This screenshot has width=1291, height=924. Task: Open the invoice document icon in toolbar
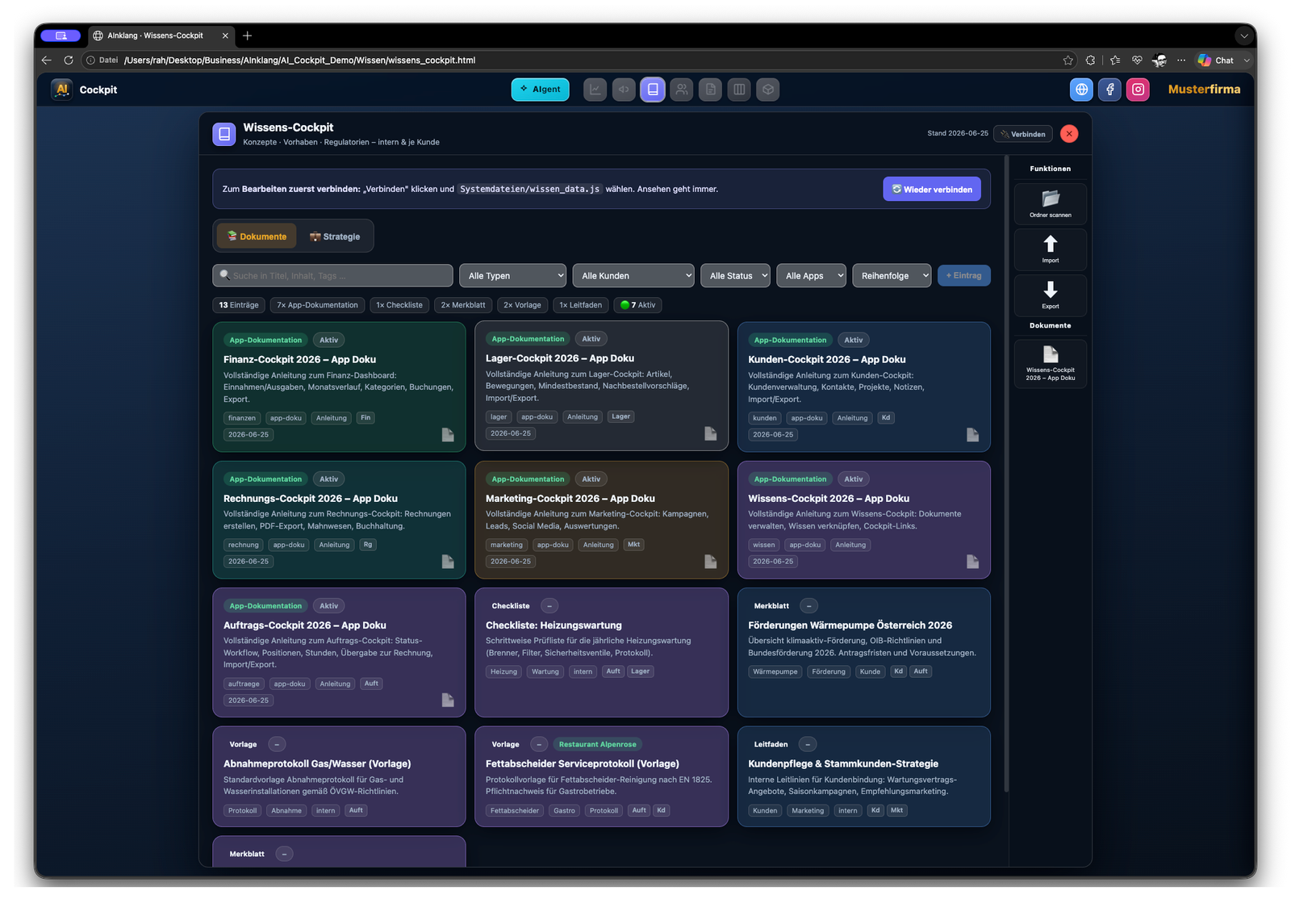[x=710, y=90]
